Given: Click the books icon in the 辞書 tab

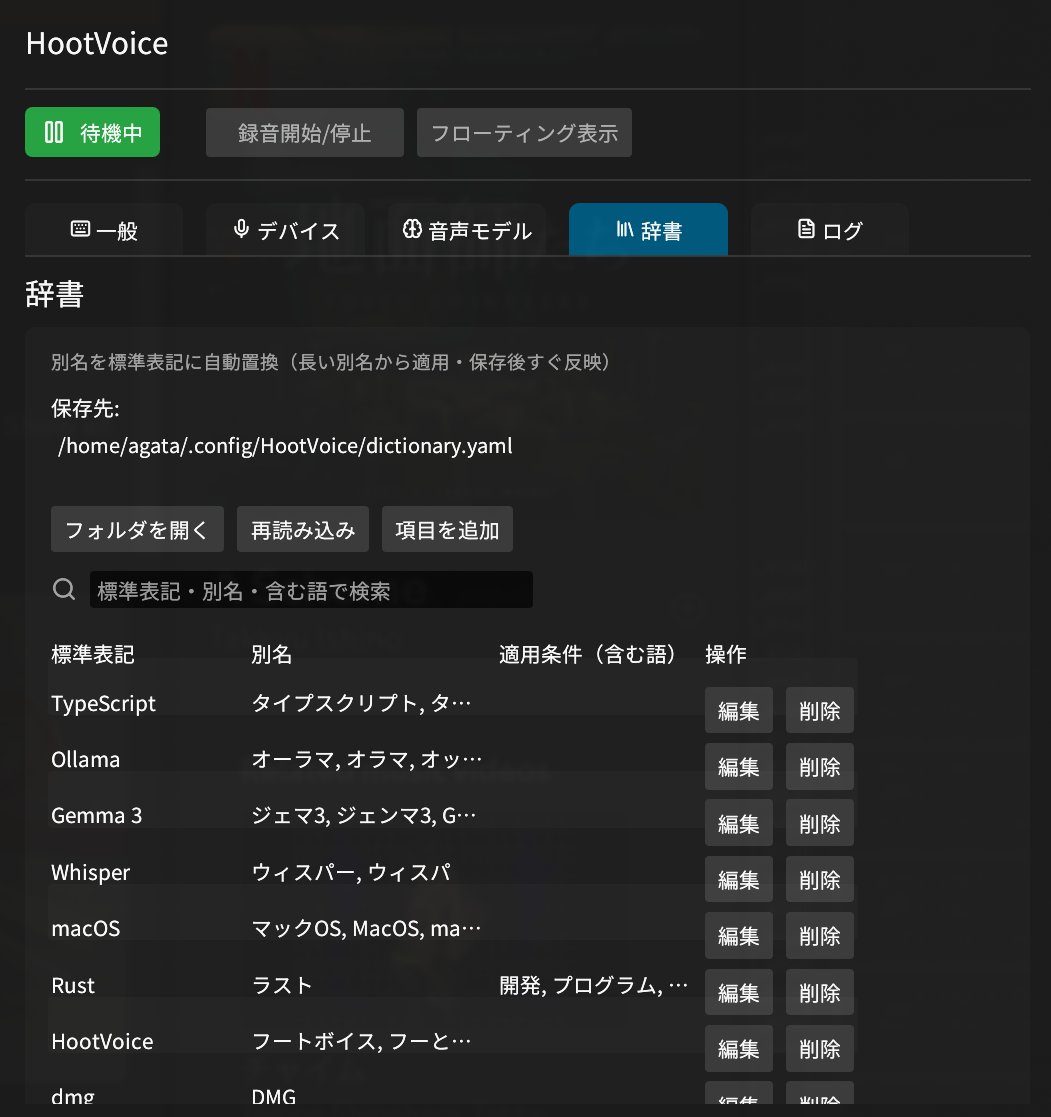Looking at the screenshot, I should (x=624, y=229).
